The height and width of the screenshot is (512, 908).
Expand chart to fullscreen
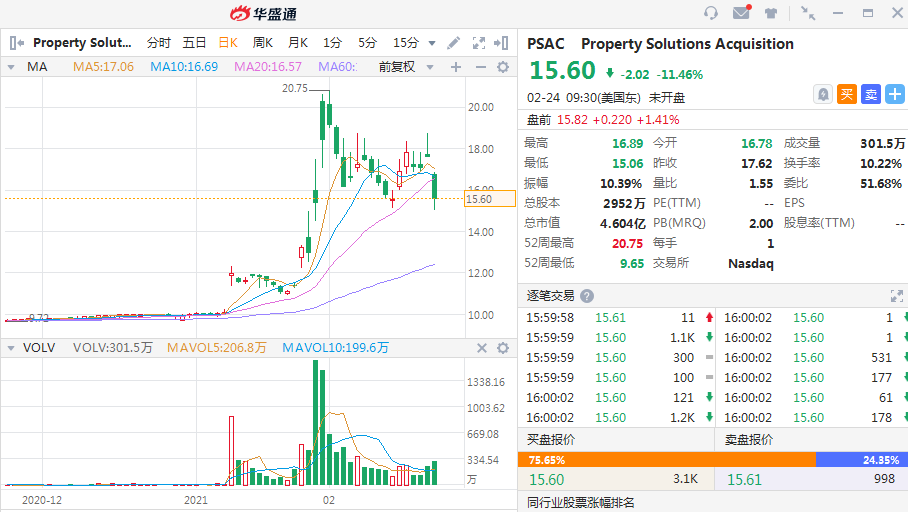pos(478,43)
